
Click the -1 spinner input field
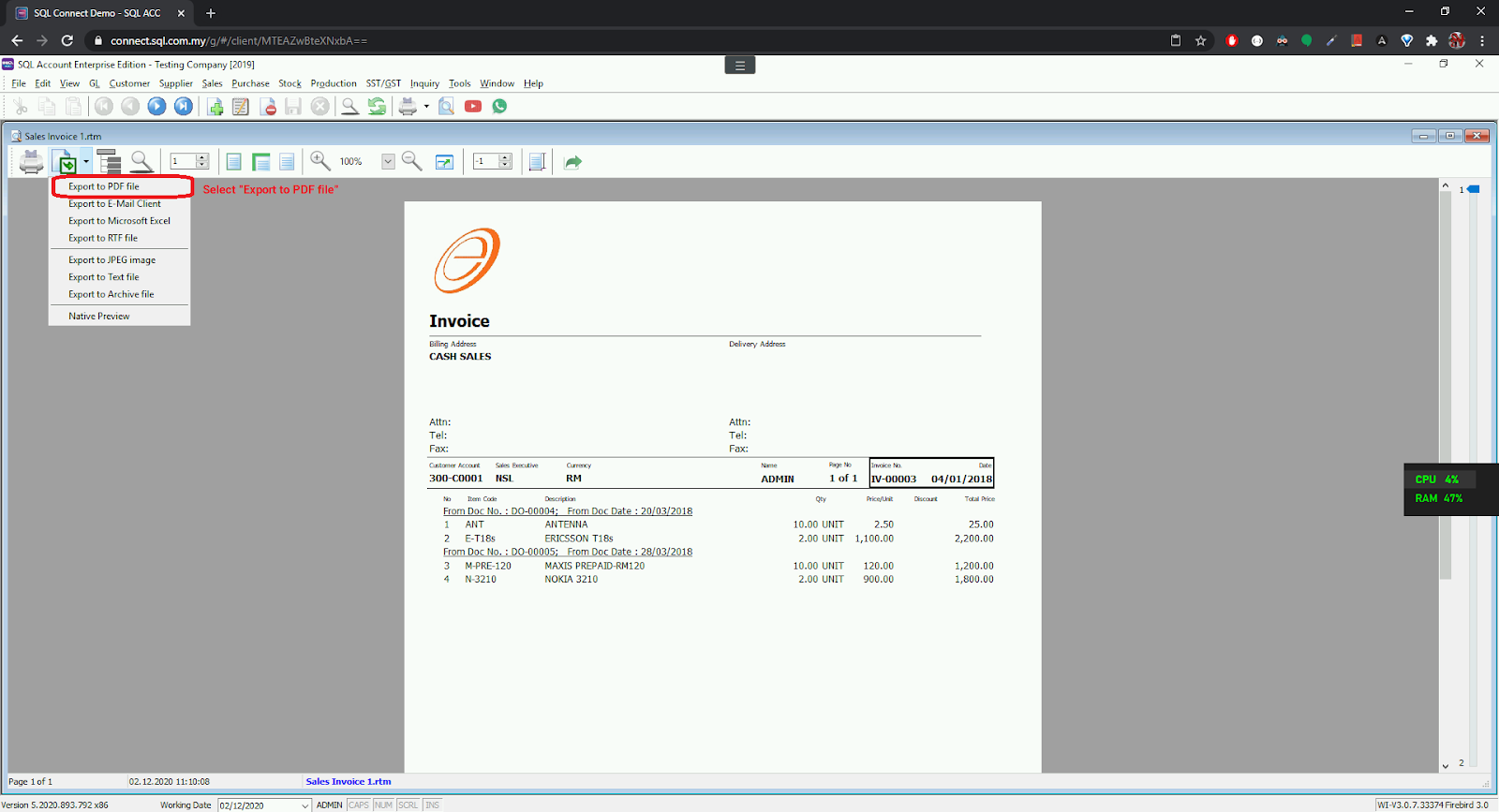tap(486, 161)
